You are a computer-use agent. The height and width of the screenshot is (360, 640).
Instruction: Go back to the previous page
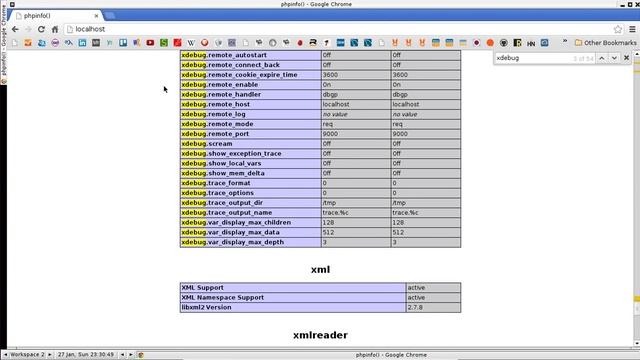pos(15,29)
